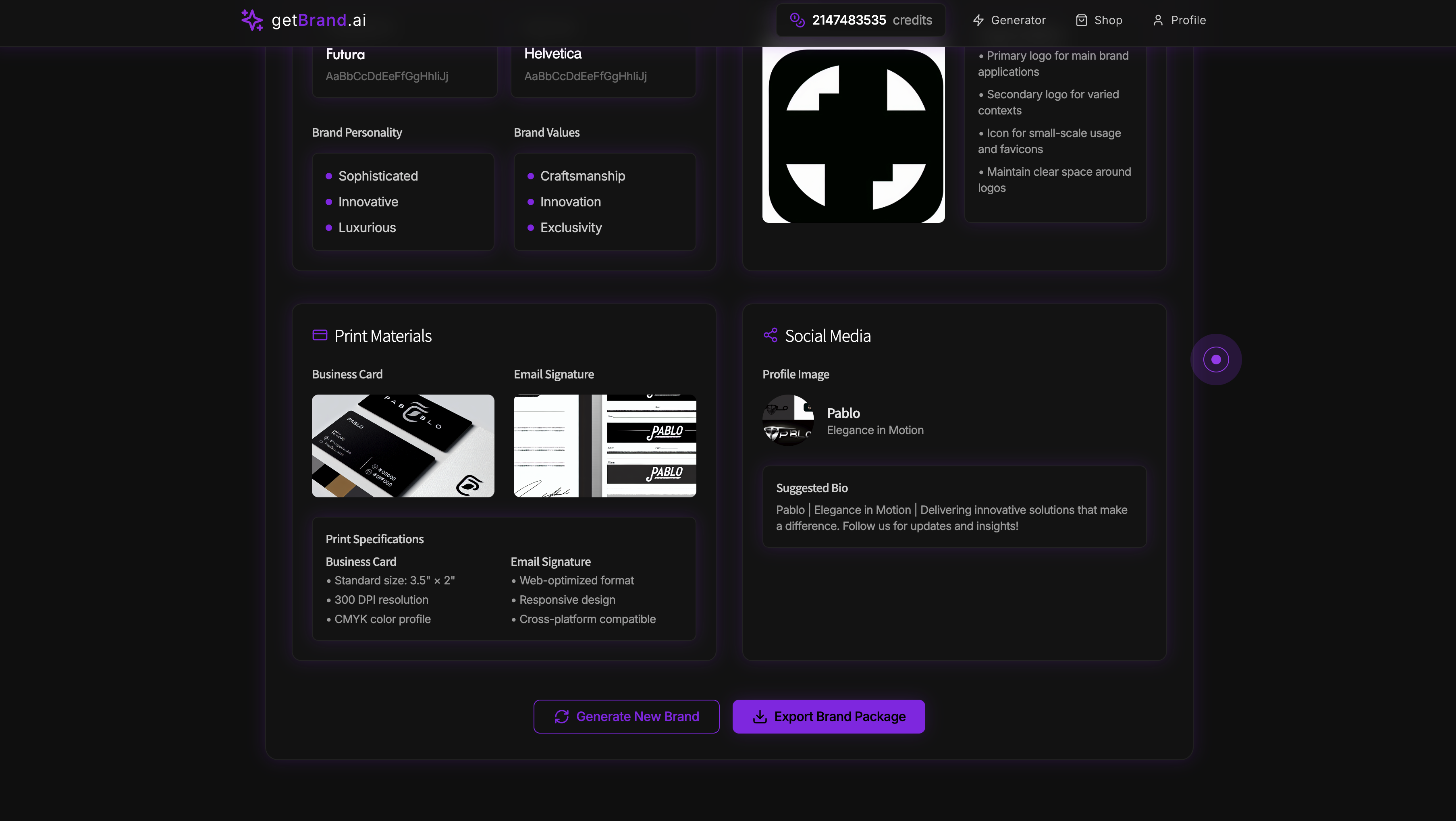
Task: Go to the Profile page
Action: (1188, 21)
